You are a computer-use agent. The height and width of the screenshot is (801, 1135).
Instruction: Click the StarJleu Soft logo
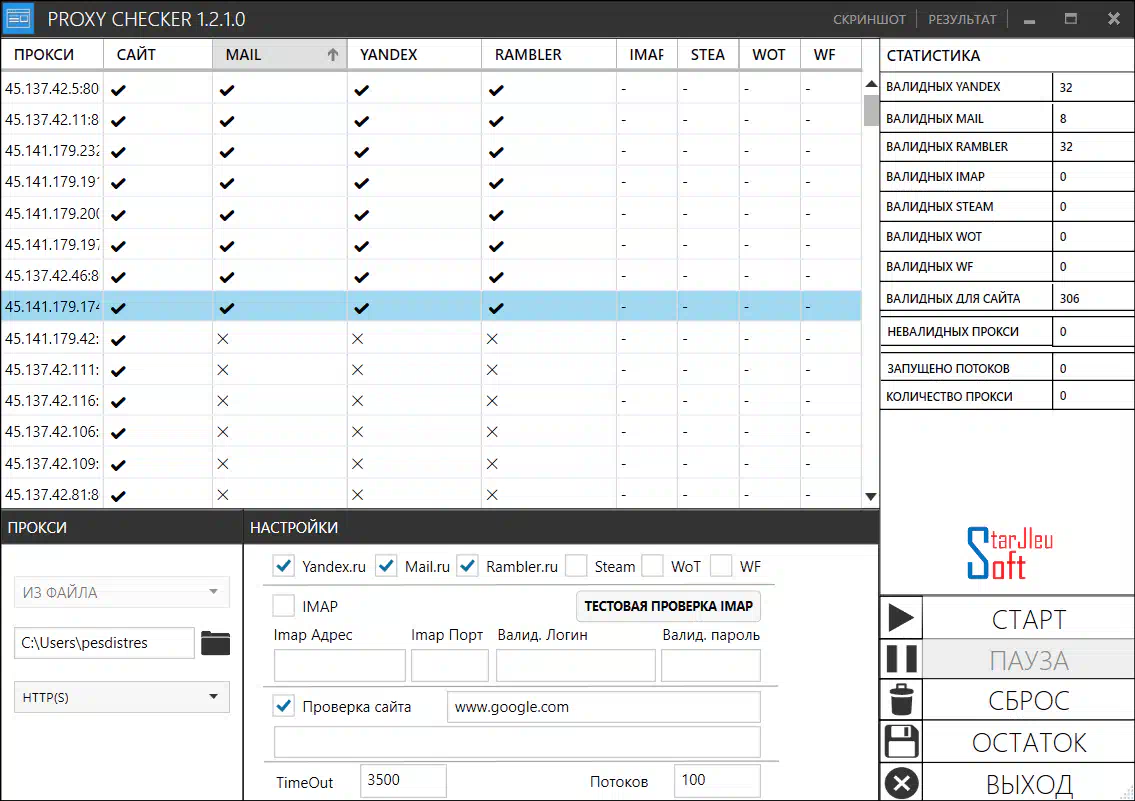(x=1010, y=553)
